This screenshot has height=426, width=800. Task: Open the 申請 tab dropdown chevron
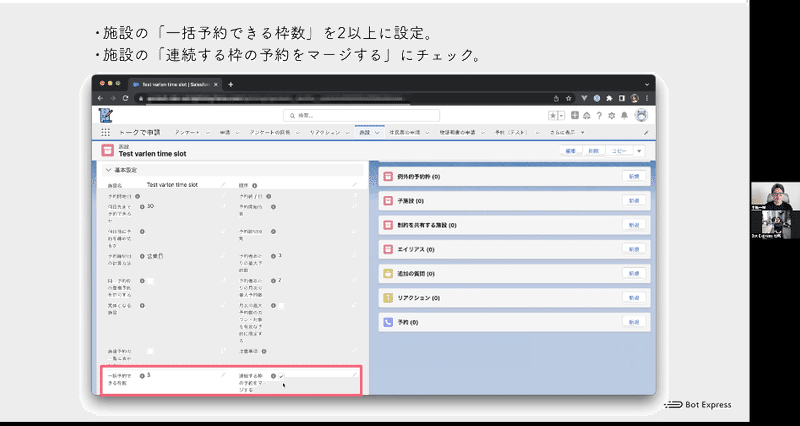point(237,133)
